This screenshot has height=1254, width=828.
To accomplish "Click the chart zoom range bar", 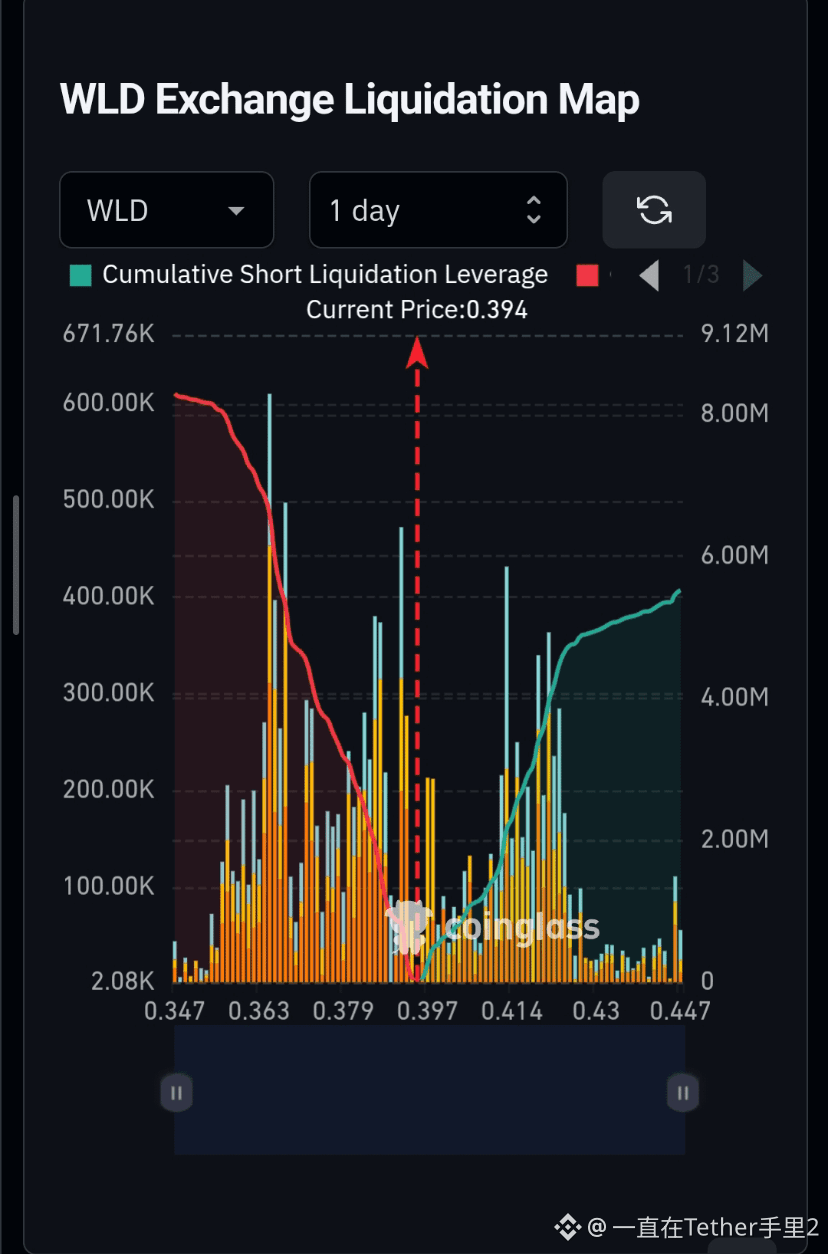I will tap(430, 1090).
